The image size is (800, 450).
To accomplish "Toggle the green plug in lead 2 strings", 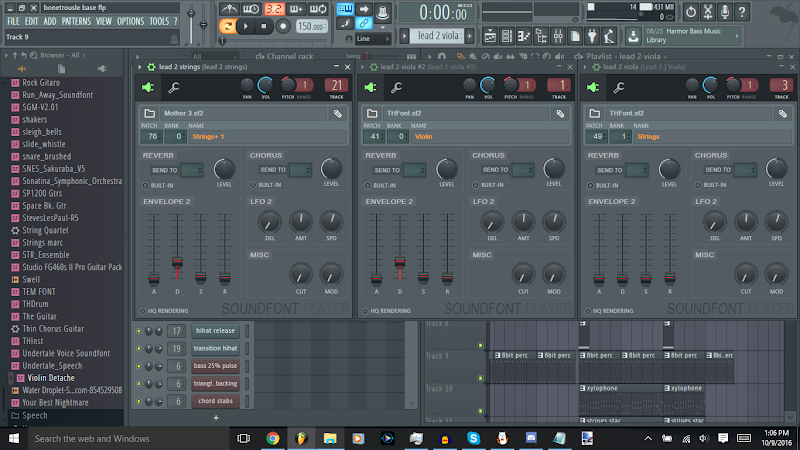I will pos(148,87).
